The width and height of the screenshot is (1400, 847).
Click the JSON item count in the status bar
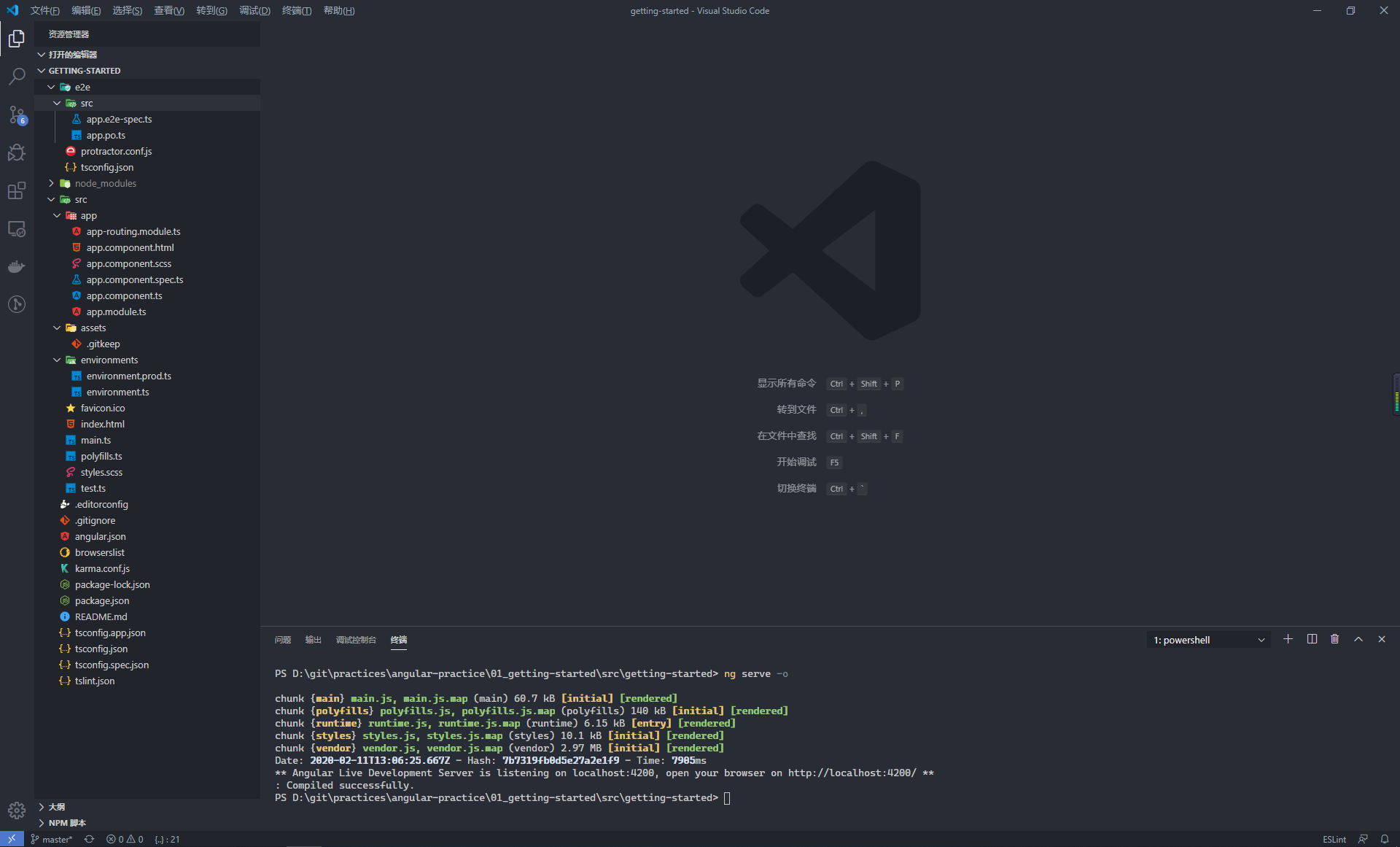pos(167,839)
